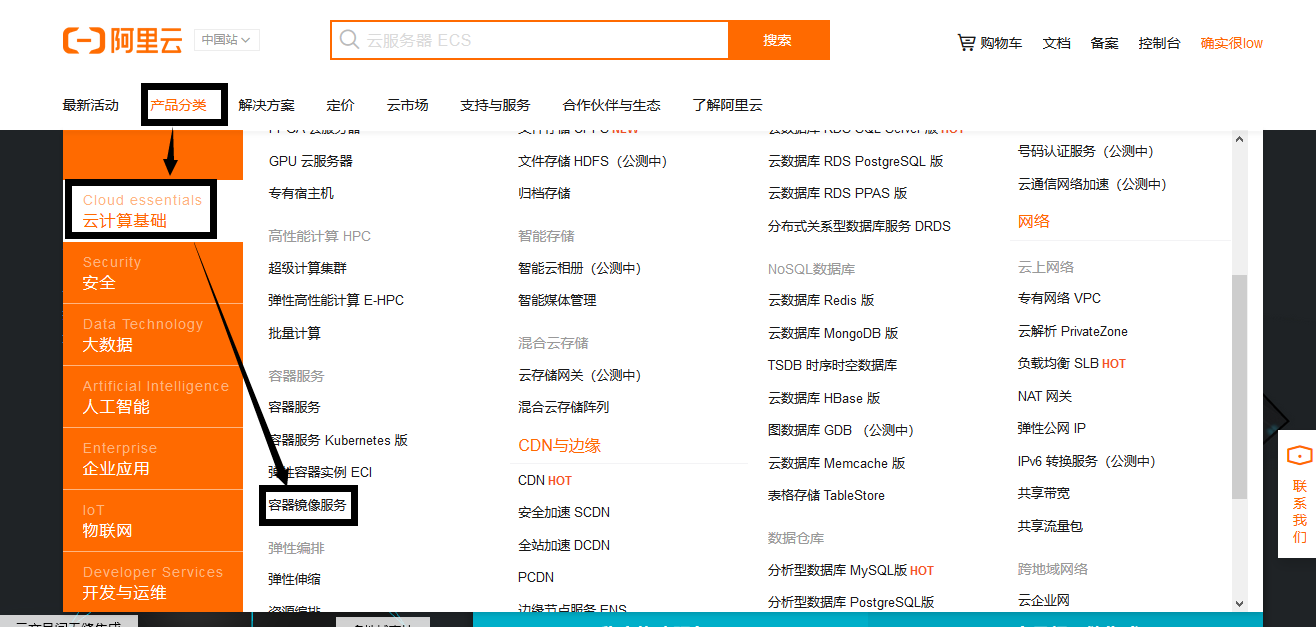Open 分布式关系型数据库服务 DRDS
The width and height of the screenshot is (1316, 627).
(x=859, y=226)
